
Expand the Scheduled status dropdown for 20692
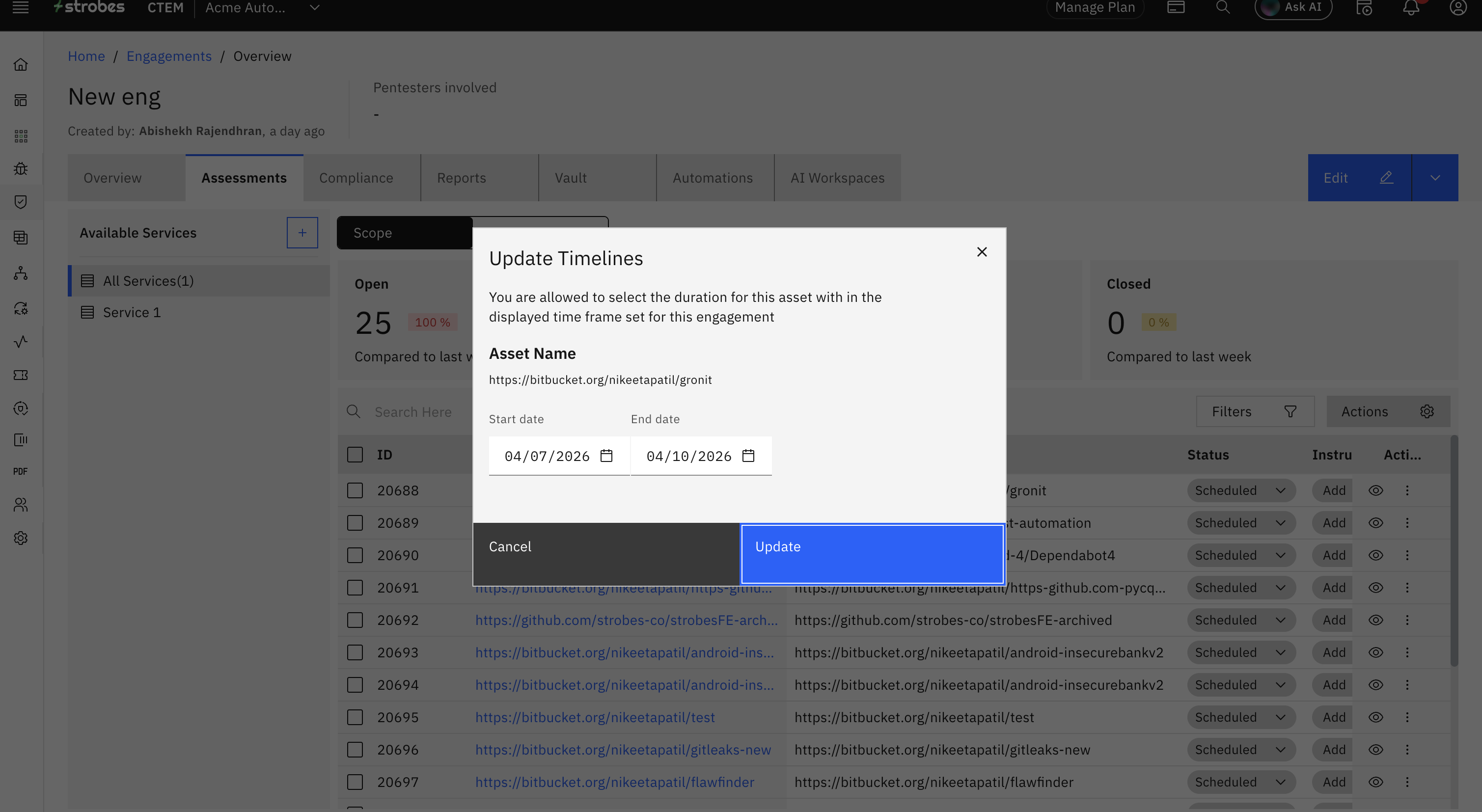coord(1240,620)
